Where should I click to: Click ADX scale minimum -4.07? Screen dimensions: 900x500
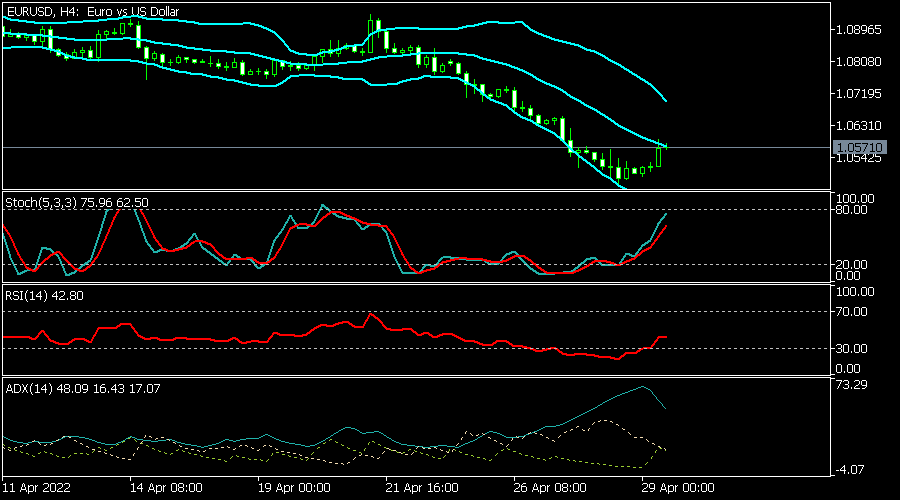851,470
